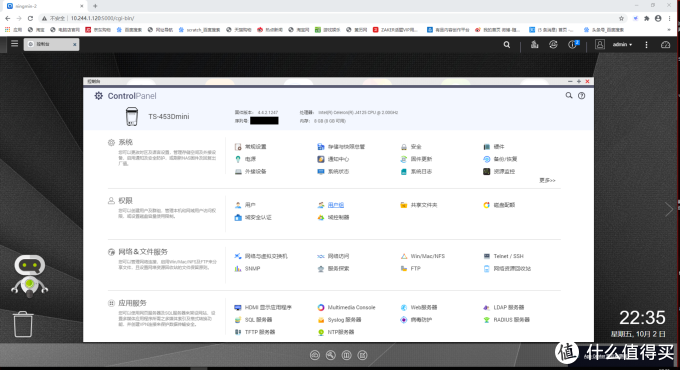Open SNMP settings
680x370 pixels.
pyautogui.click(x=247, y=268)
